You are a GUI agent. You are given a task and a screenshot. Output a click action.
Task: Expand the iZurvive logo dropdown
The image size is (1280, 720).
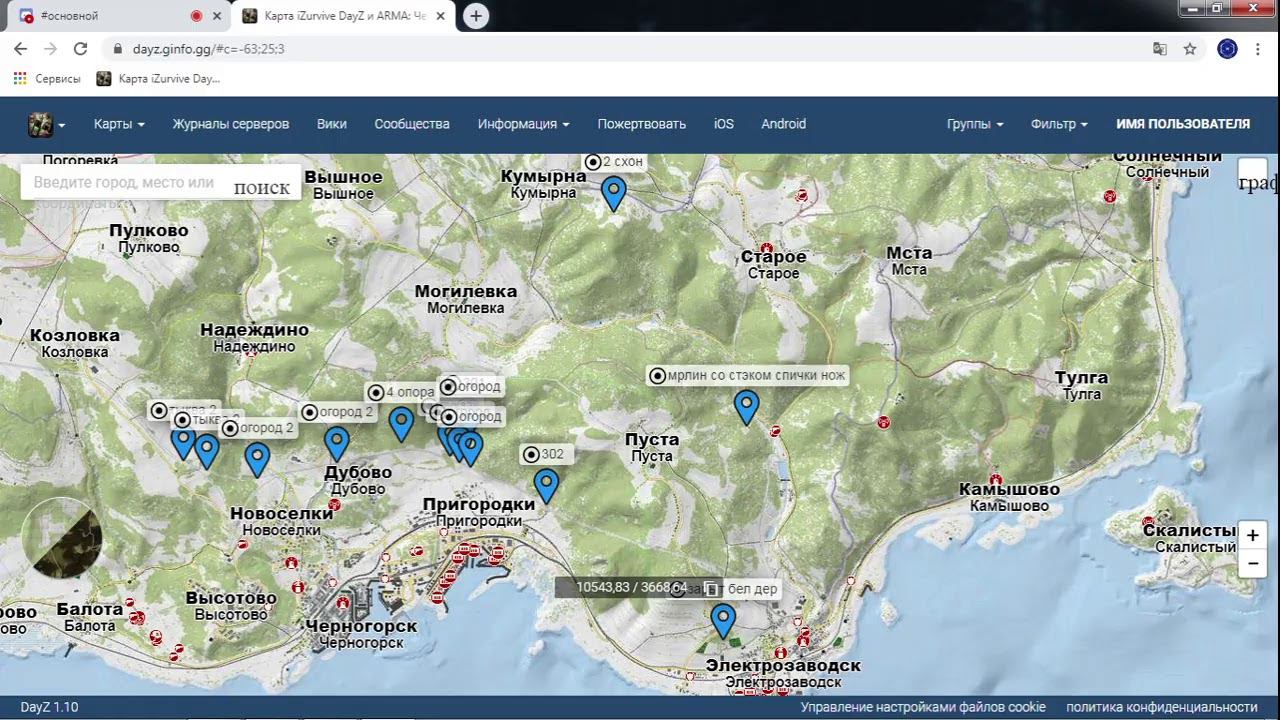(47, 124)
